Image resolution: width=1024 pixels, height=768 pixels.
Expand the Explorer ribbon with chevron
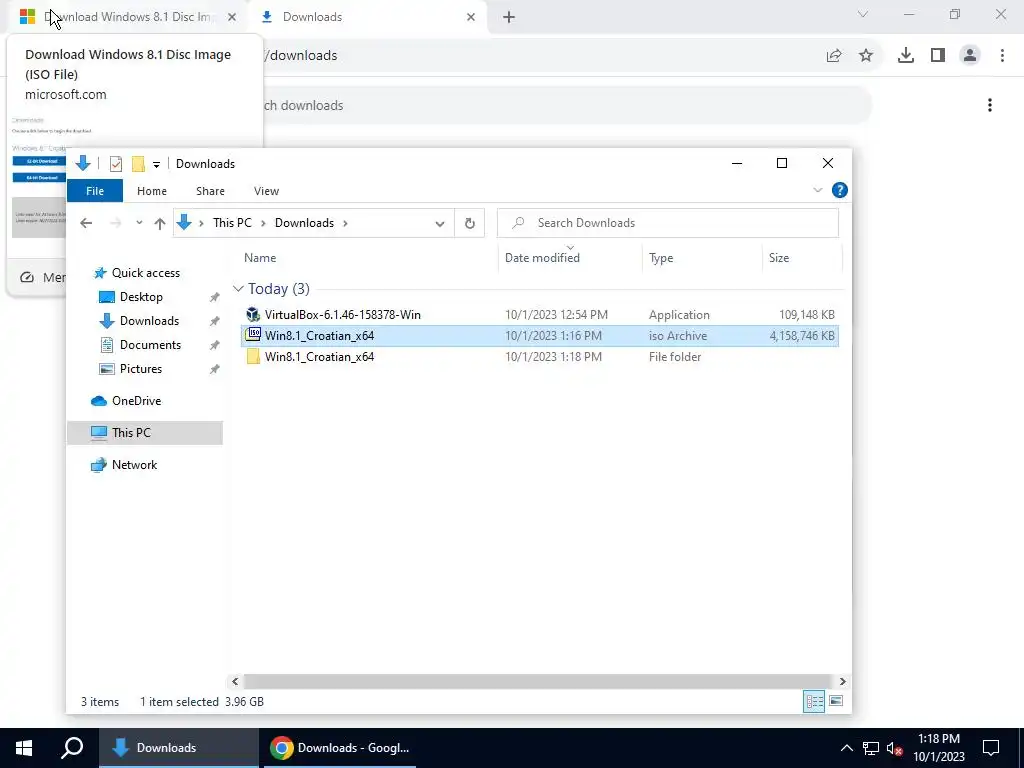(x=818, y=190)
